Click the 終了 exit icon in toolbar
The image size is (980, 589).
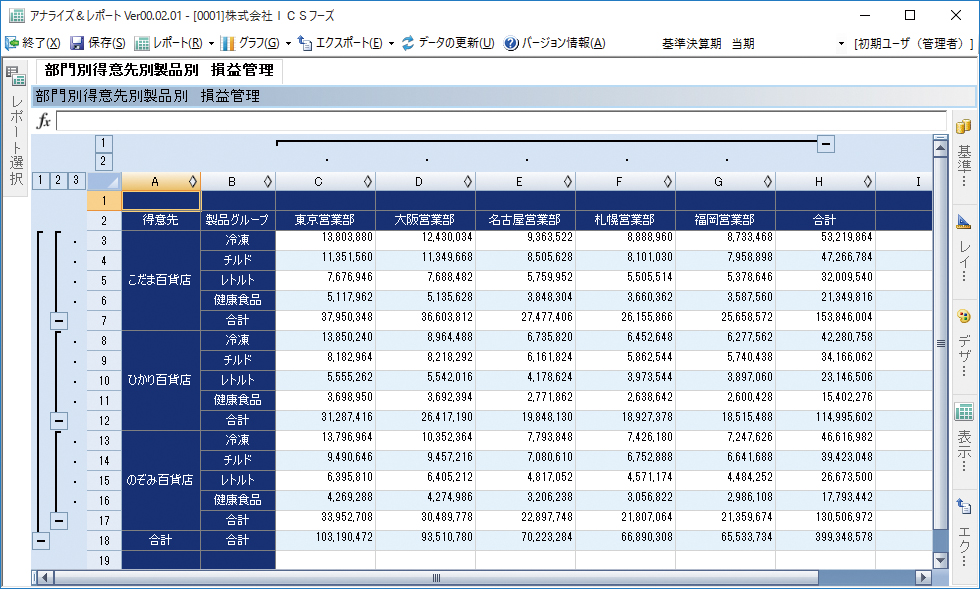pos(12,43)
